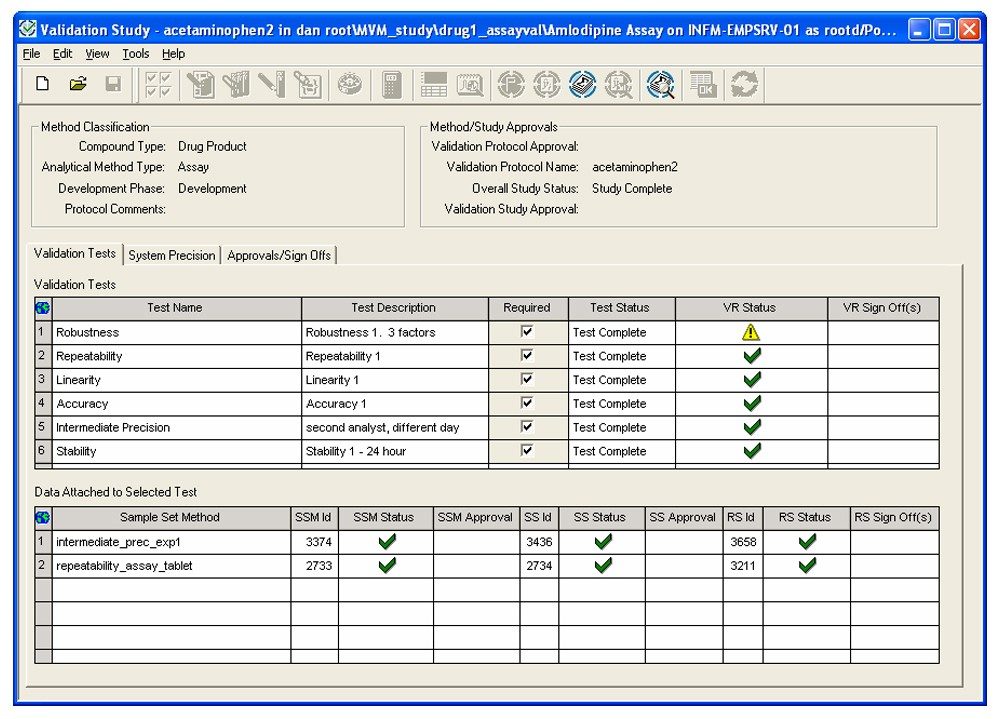Click the Test Name column header
The height and width of the screenshot is (719, 1000).
176,308
